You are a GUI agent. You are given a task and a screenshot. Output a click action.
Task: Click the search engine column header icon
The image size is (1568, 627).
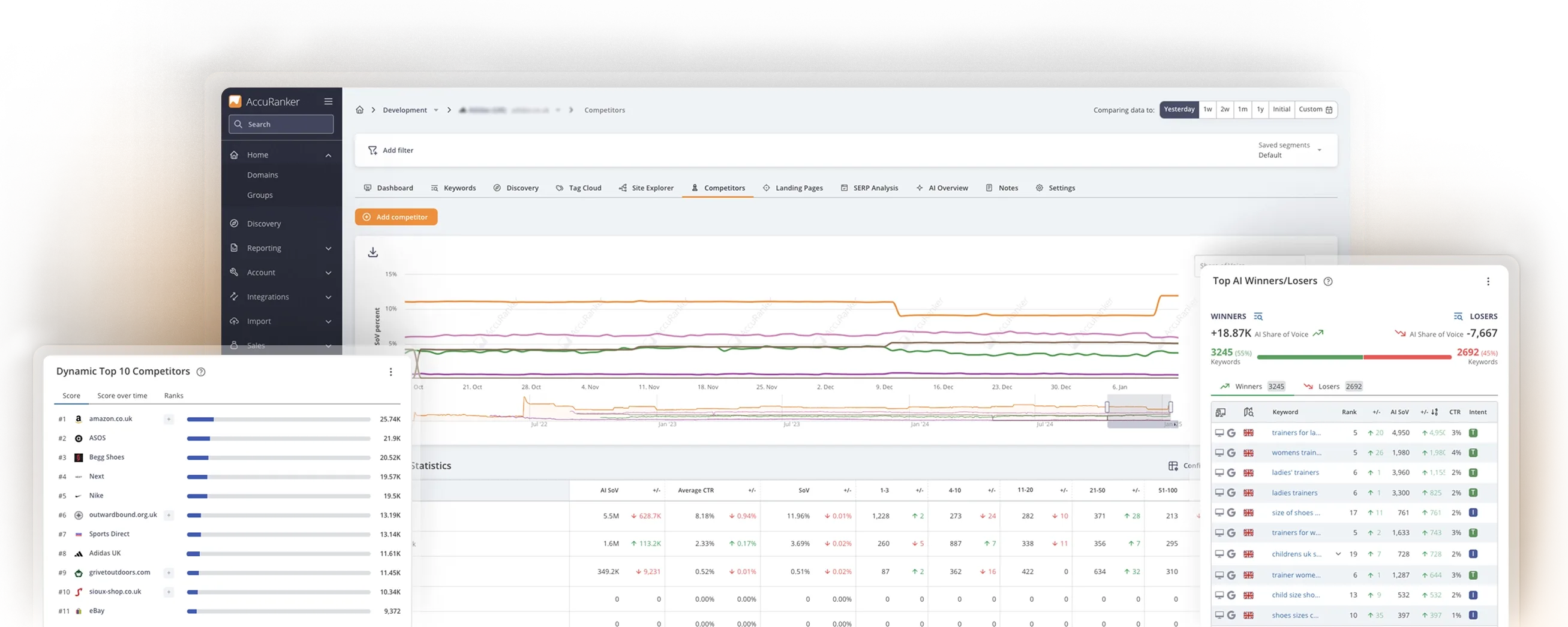[1221, 412]
